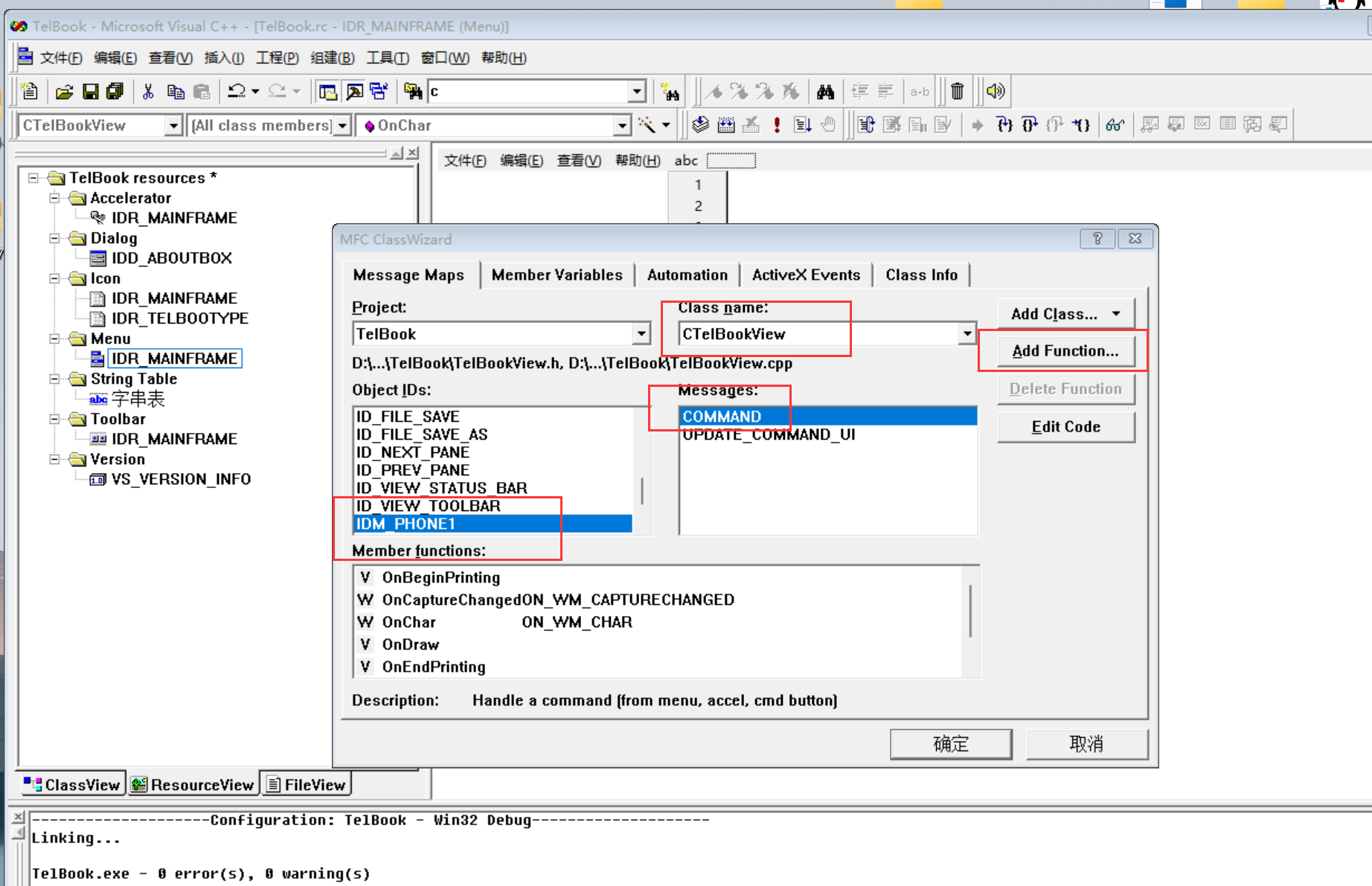This screenshot has width=1372, height=886.
Task: Click the QuickWatch glasses icon
Action: tap(1115, 124)
